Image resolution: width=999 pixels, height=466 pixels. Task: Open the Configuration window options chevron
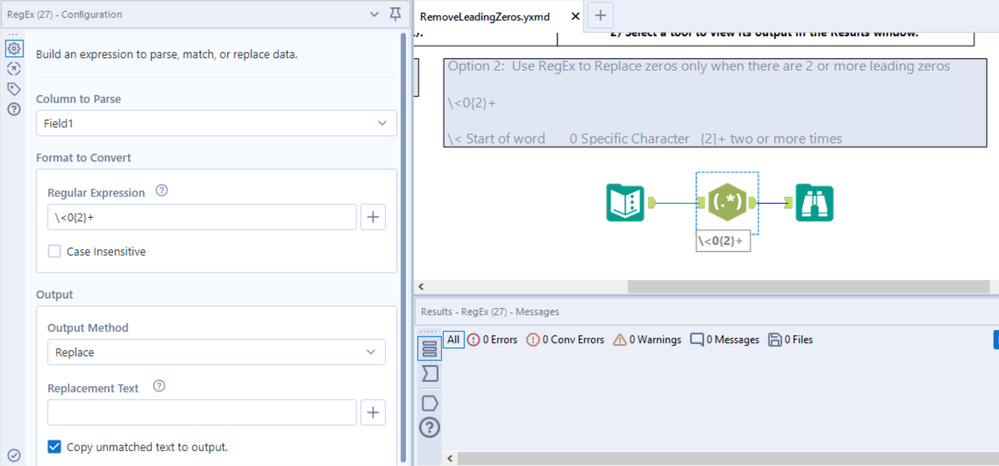click(x=374, y=14)
